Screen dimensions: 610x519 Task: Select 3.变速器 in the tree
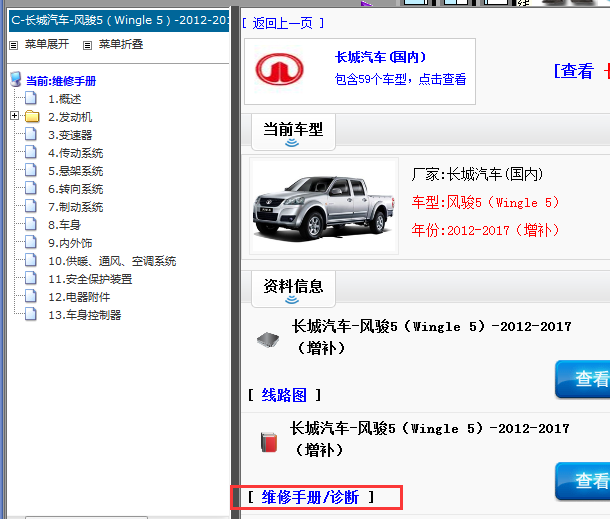click(70, 135)
